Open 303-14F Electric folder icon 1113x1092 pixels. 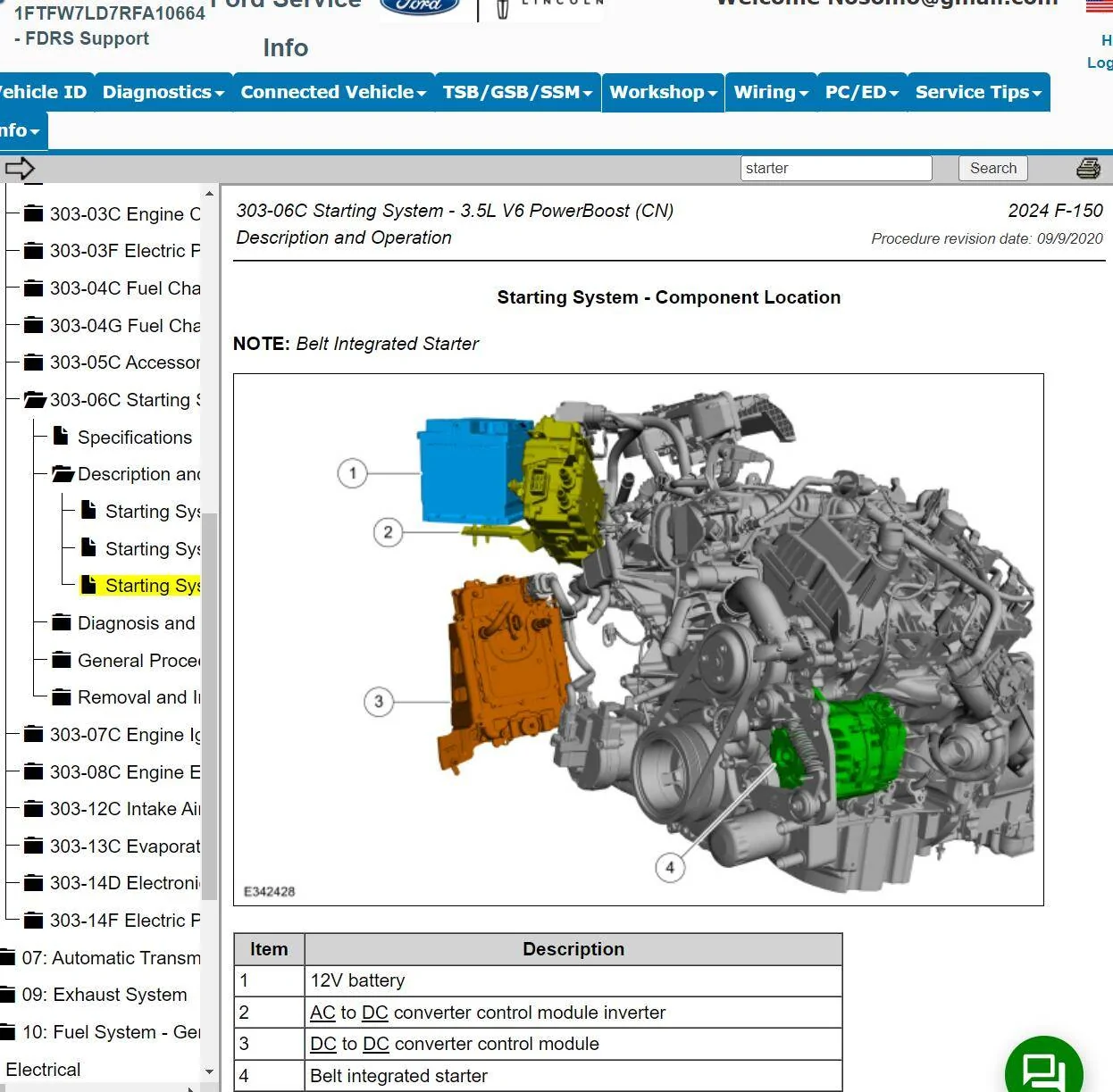click(x=33, y=920)
